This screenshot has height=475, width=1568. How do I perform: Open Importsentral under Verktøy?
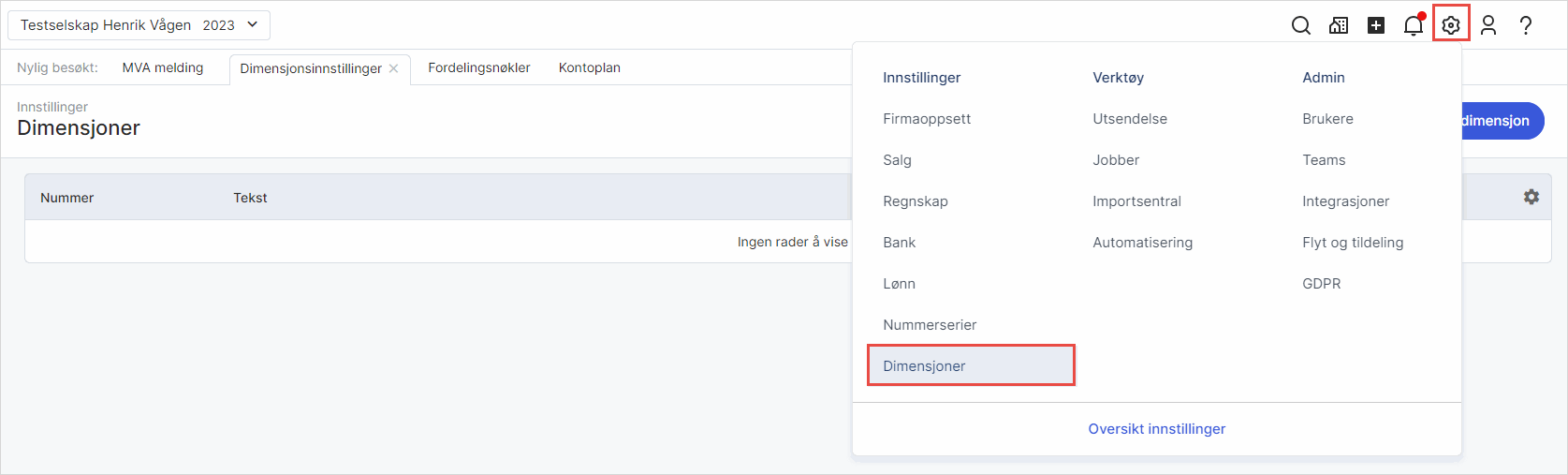pyautogui.click(x=1136, y=201)
